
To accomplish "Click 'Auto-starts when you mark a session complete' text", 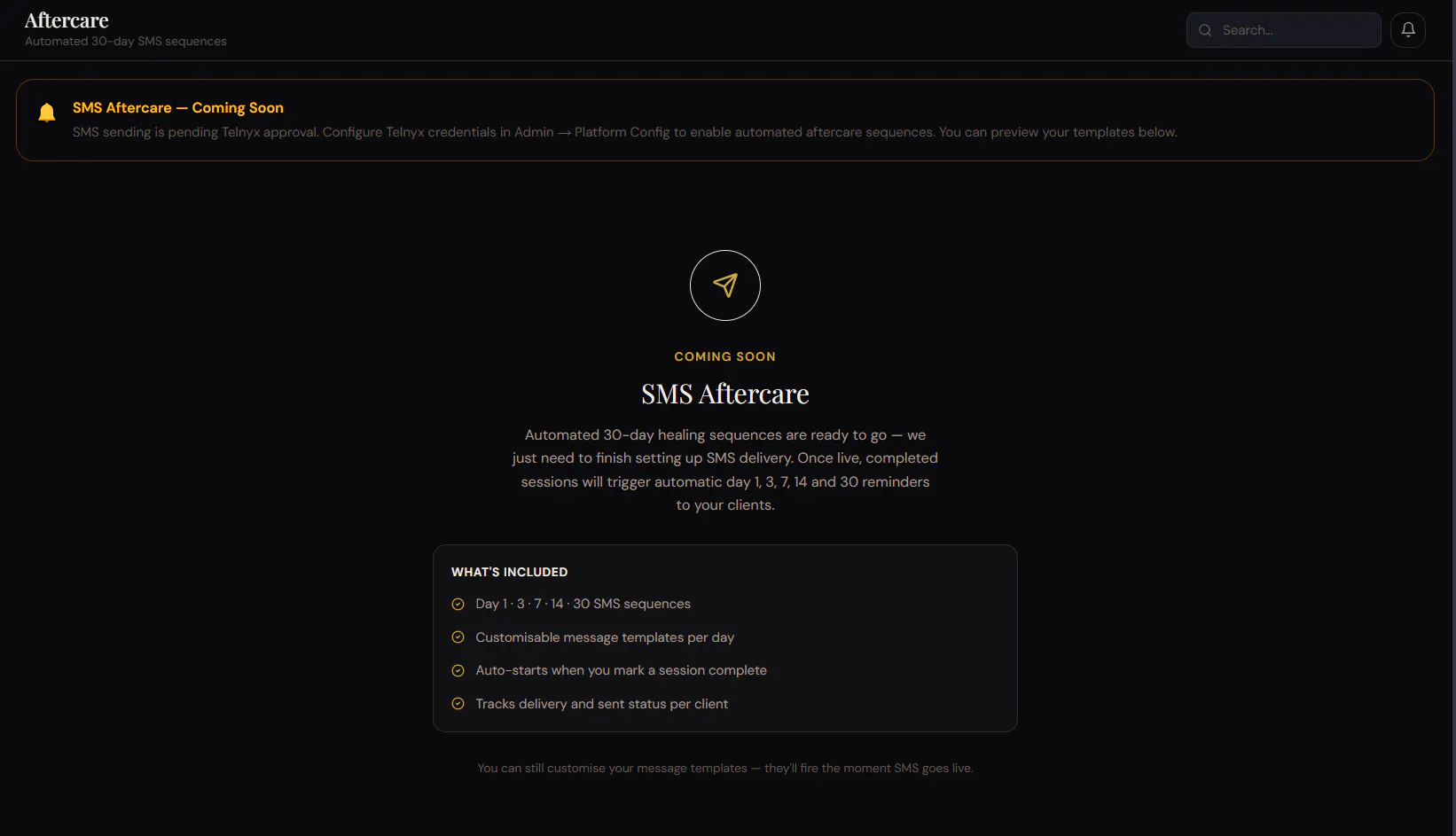I will (621, 670).
